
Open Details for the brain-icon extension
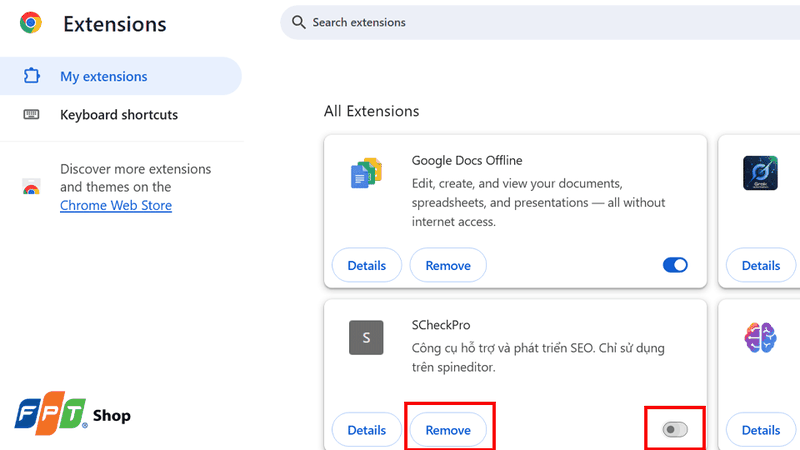761,430
